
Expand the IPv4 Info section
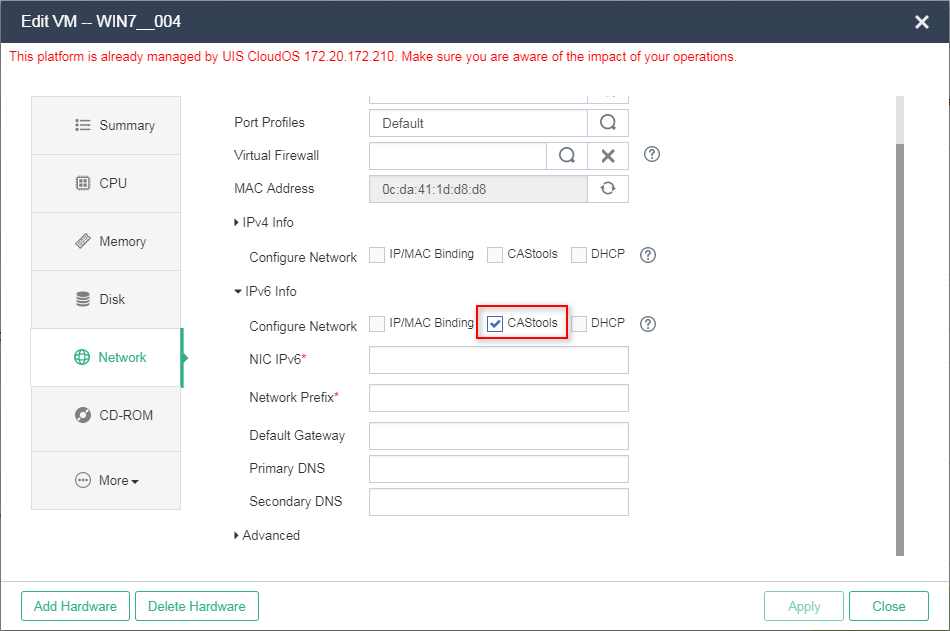click(264, 222)
